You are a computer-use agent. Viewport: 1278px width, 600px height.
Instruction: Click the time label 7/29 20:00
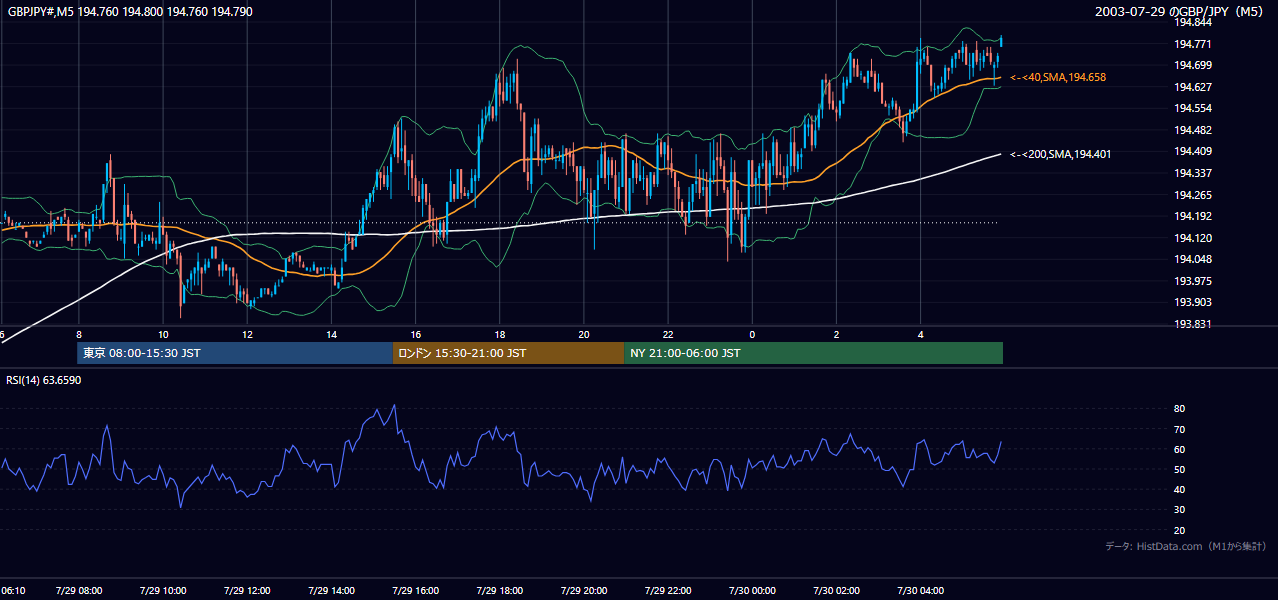583,591
